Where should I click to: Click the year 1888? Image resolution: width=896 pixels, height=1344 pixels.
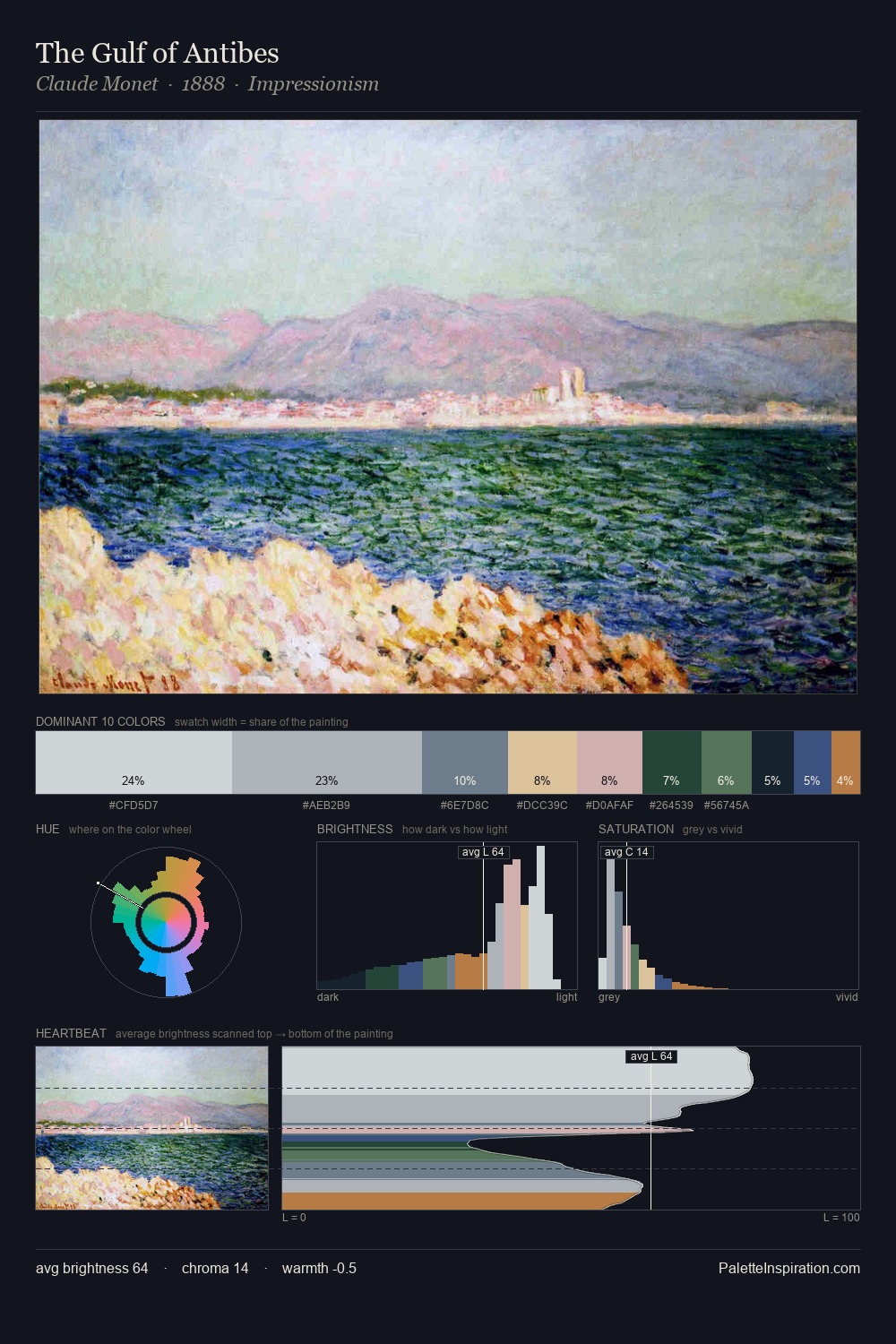(203, 84)
